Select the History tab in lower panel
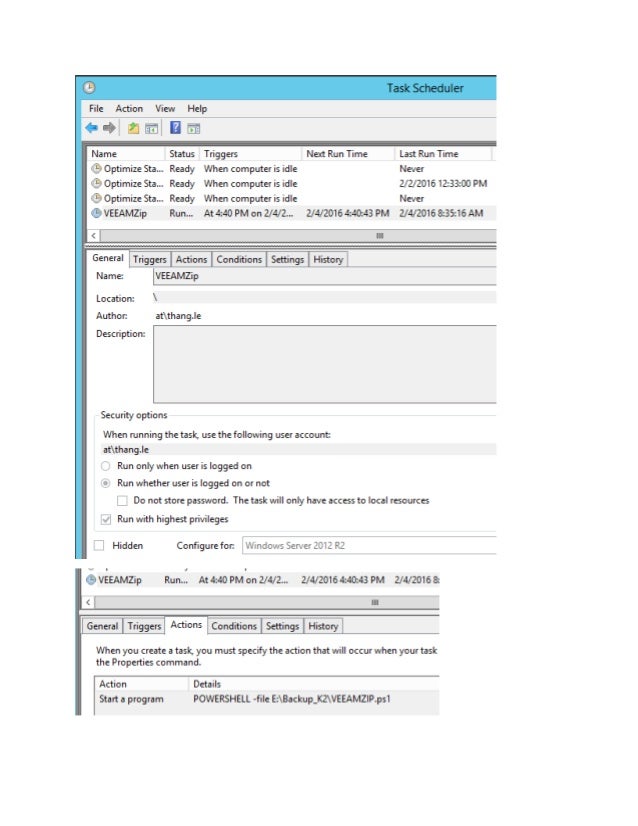Screen dimensions: 638x826 [323, 626]
